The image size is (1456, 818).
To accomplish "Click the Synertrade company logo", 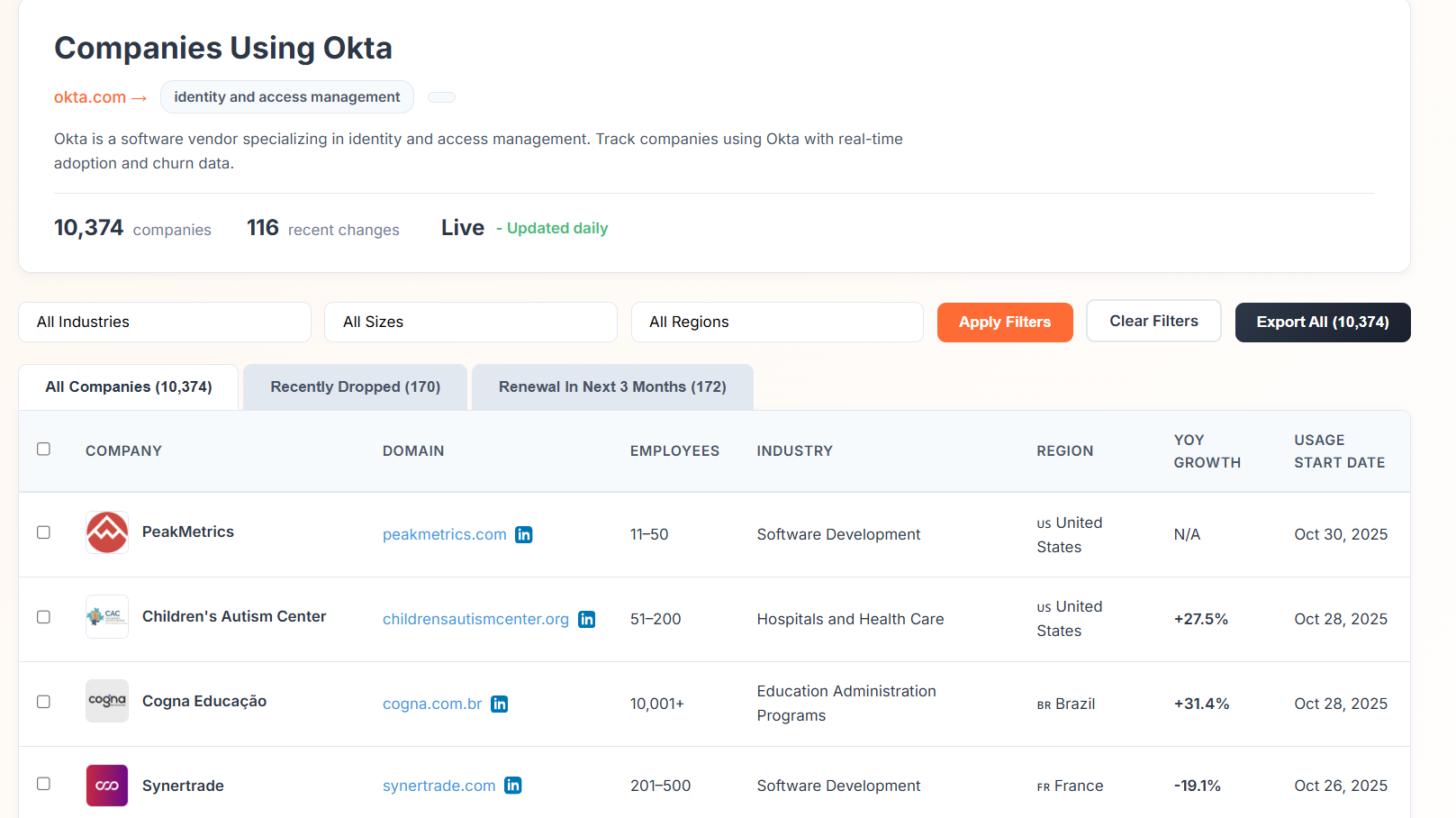I will [x=107, y=786].
